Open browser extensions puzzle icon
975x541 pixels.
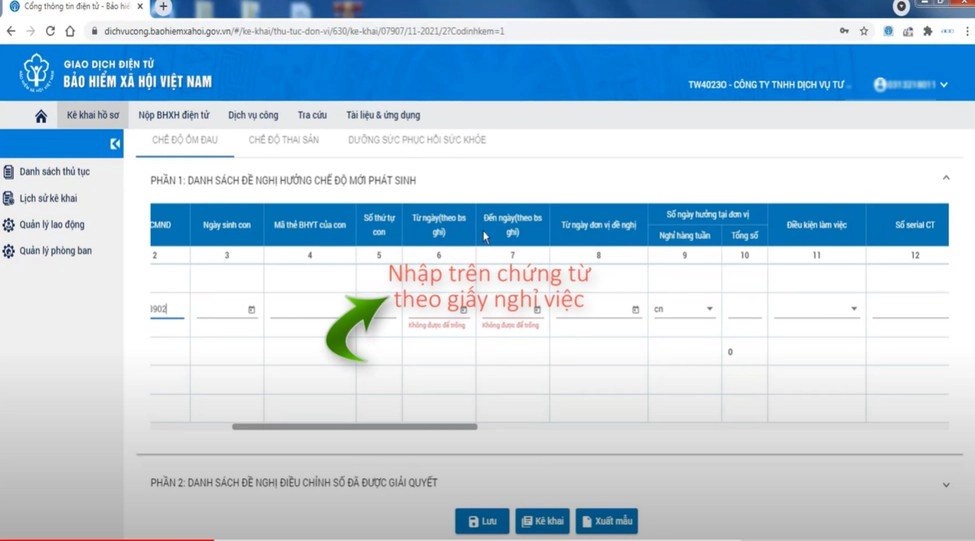coord(927,31)
